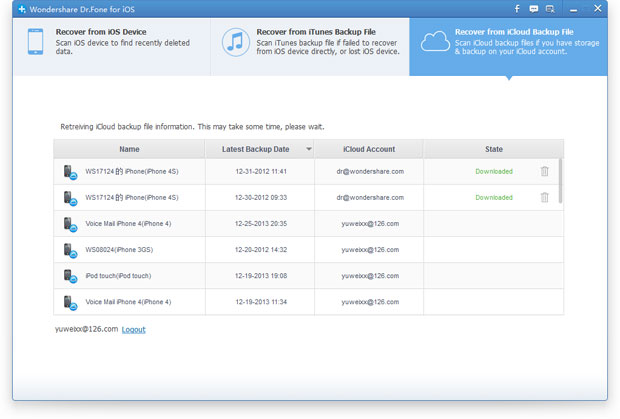Switch to Recover from iTunes Backup File tab
620x419 pixels.
tap(310, 47)
